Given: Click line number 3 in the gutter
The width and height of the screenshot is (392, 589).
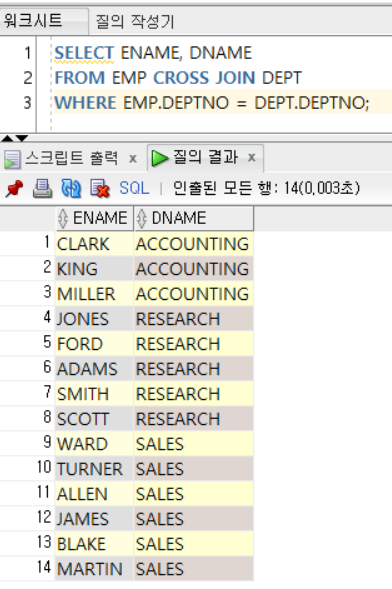Looking at the screenshot, I should coord(27,103).
